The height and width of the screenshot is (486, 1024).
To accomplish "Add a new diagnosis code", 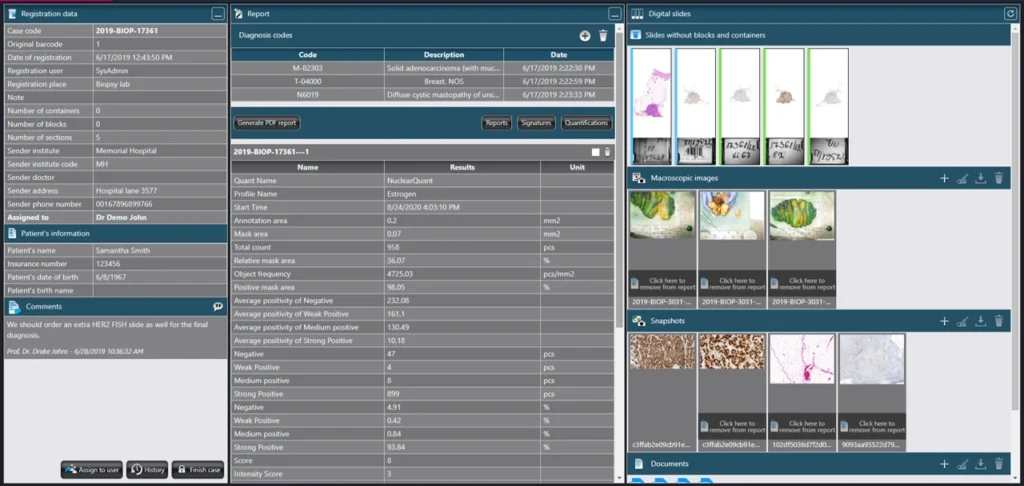I will click(x=585, y=36).
